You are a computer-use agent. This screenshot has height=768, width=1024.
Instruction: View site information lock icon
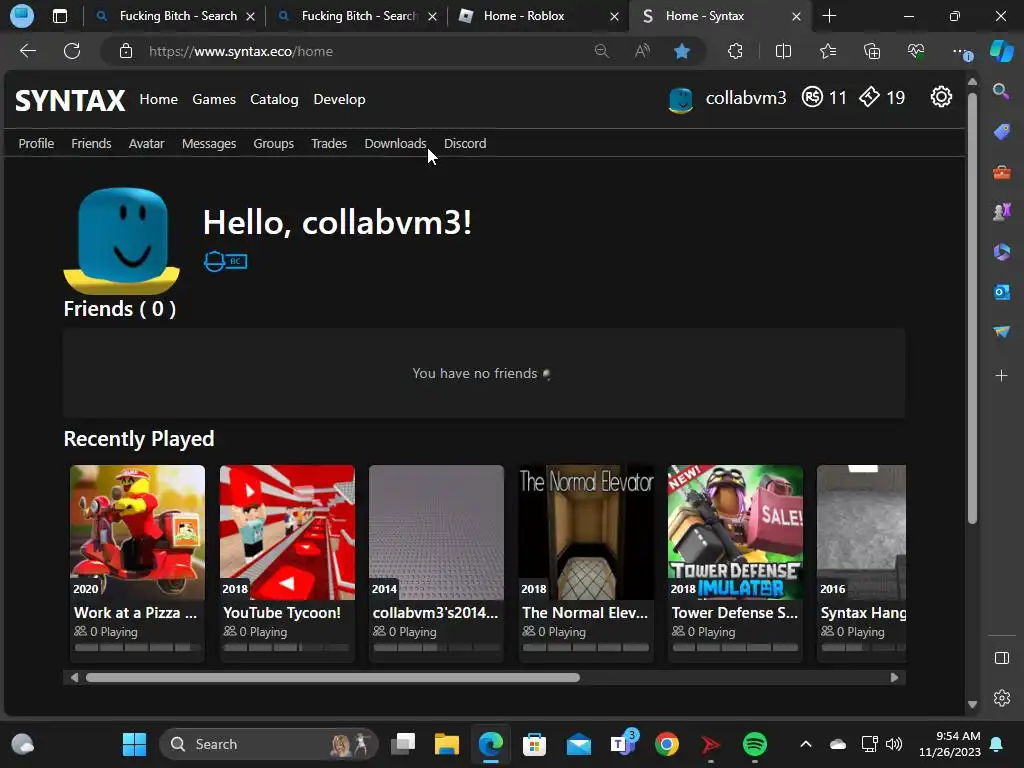pos(126,51)
